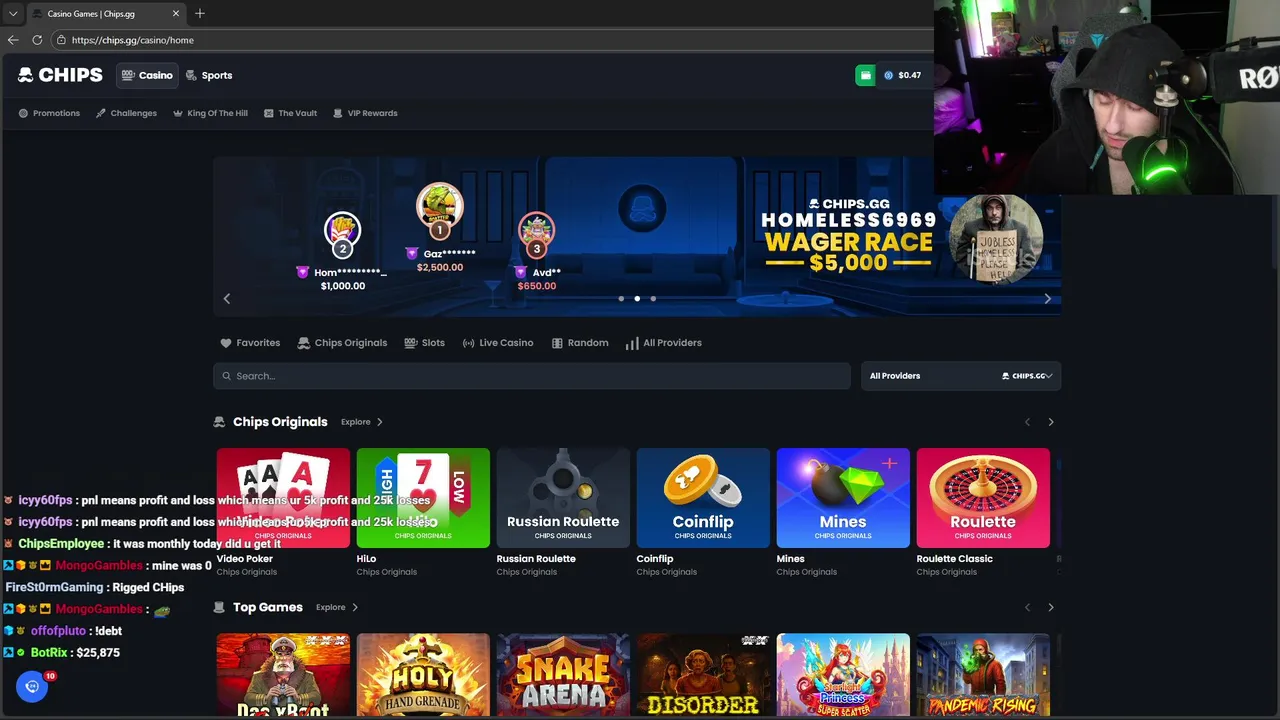Open the Snake Arena slot
The width and height of the screenshot is (1280, 720).
point(563,675)
